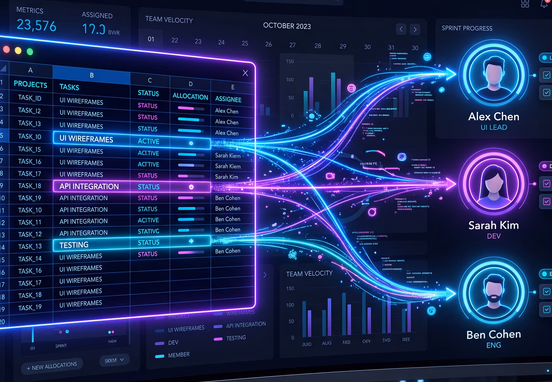The width and height of the screenshot is (552, 382).
Task: Tick the lower checkbox beside Ben Cohen
Action: (546, 309)
